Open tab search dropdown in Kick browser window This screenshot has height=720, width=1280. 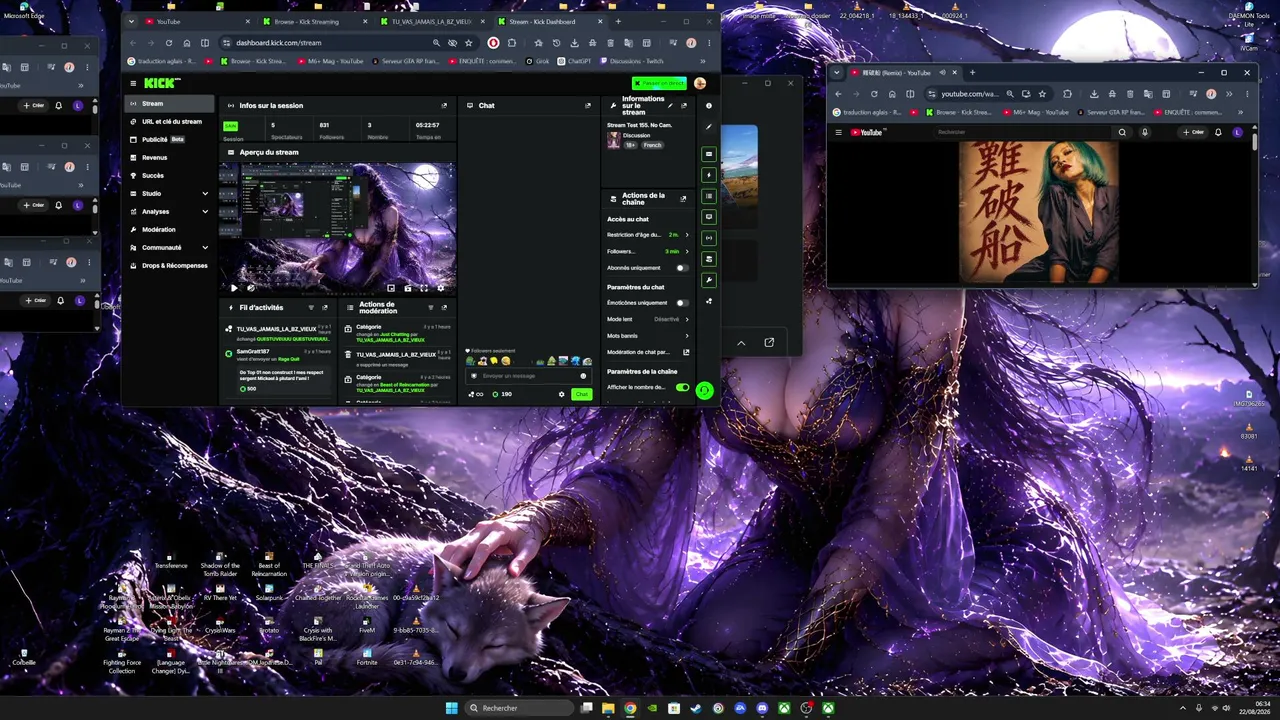tap(133, 21)
